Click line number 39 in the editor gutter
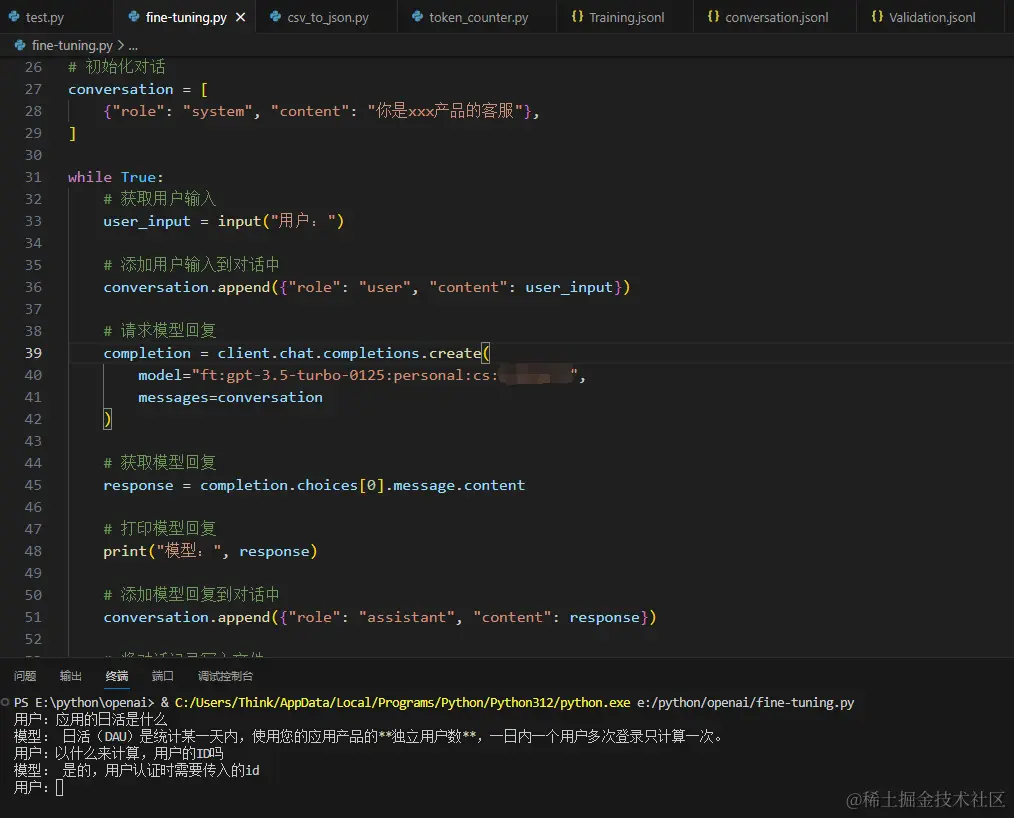Image resolution: width=1014 pixels, height=818 pixels. (x=33, y=353)
